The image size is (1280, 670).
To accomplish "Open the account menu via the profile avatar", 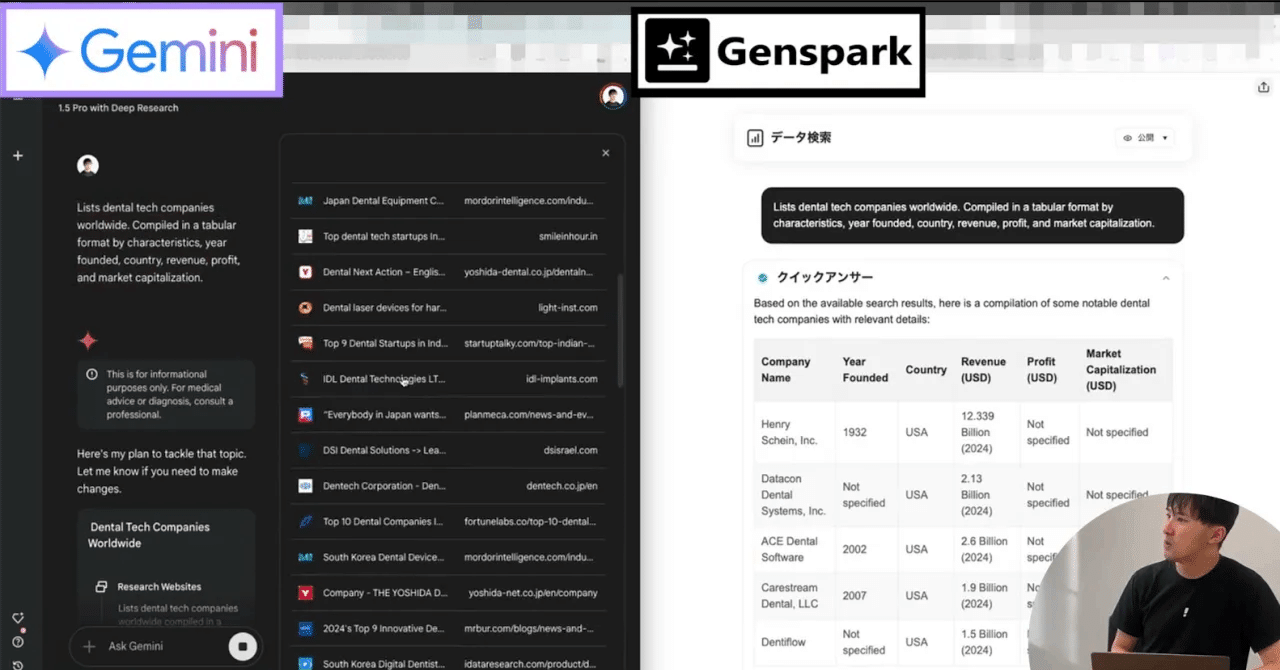I will point(612,96).
